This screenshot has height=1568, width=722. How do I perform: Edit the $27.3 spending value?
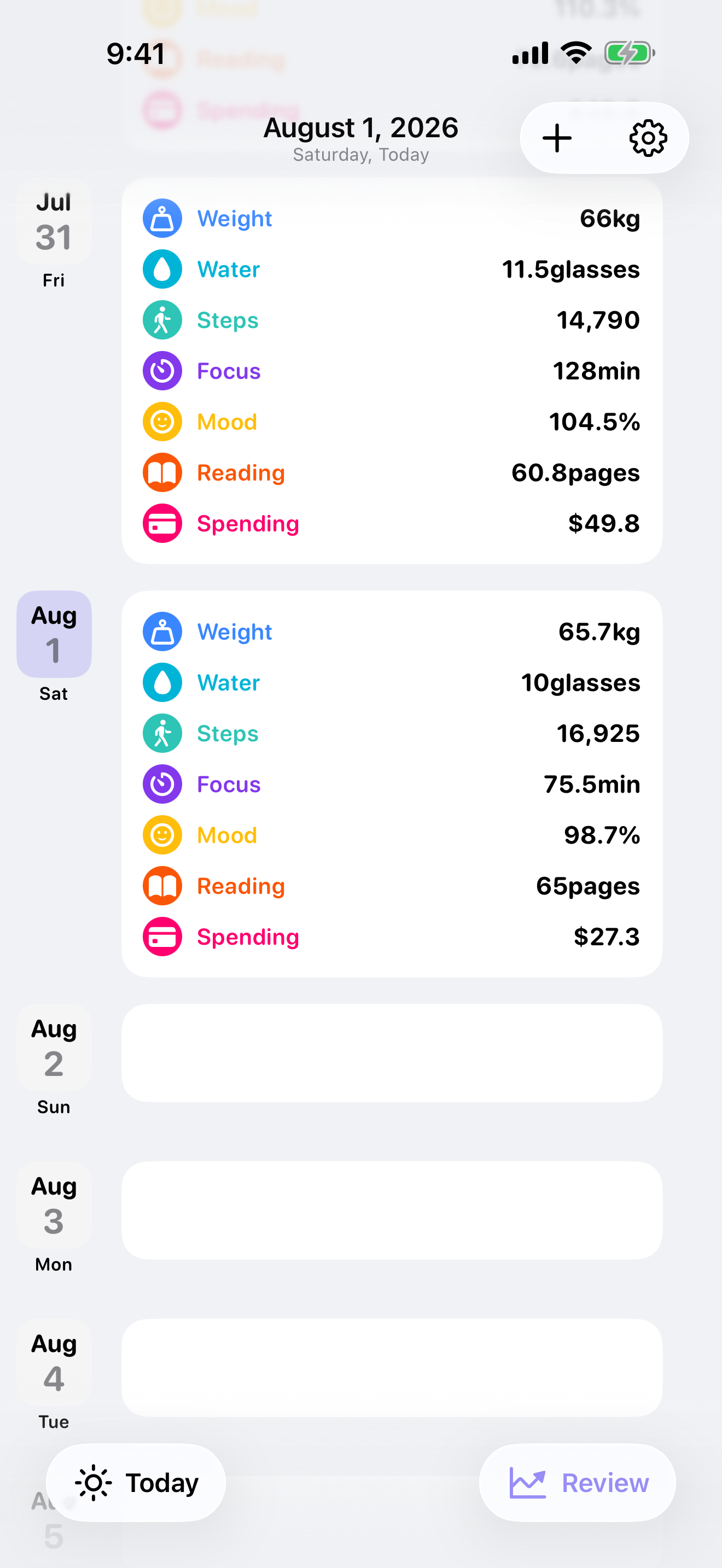tap(607, 937)
